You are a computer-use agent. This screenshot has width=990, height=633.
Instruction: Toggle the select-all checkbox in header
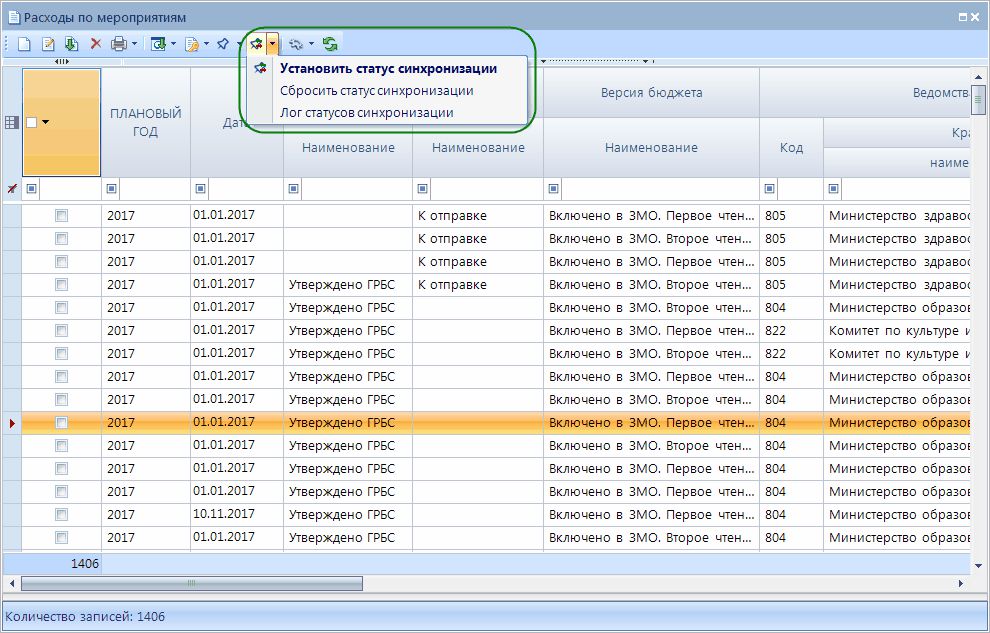click(x=32, y=122)
